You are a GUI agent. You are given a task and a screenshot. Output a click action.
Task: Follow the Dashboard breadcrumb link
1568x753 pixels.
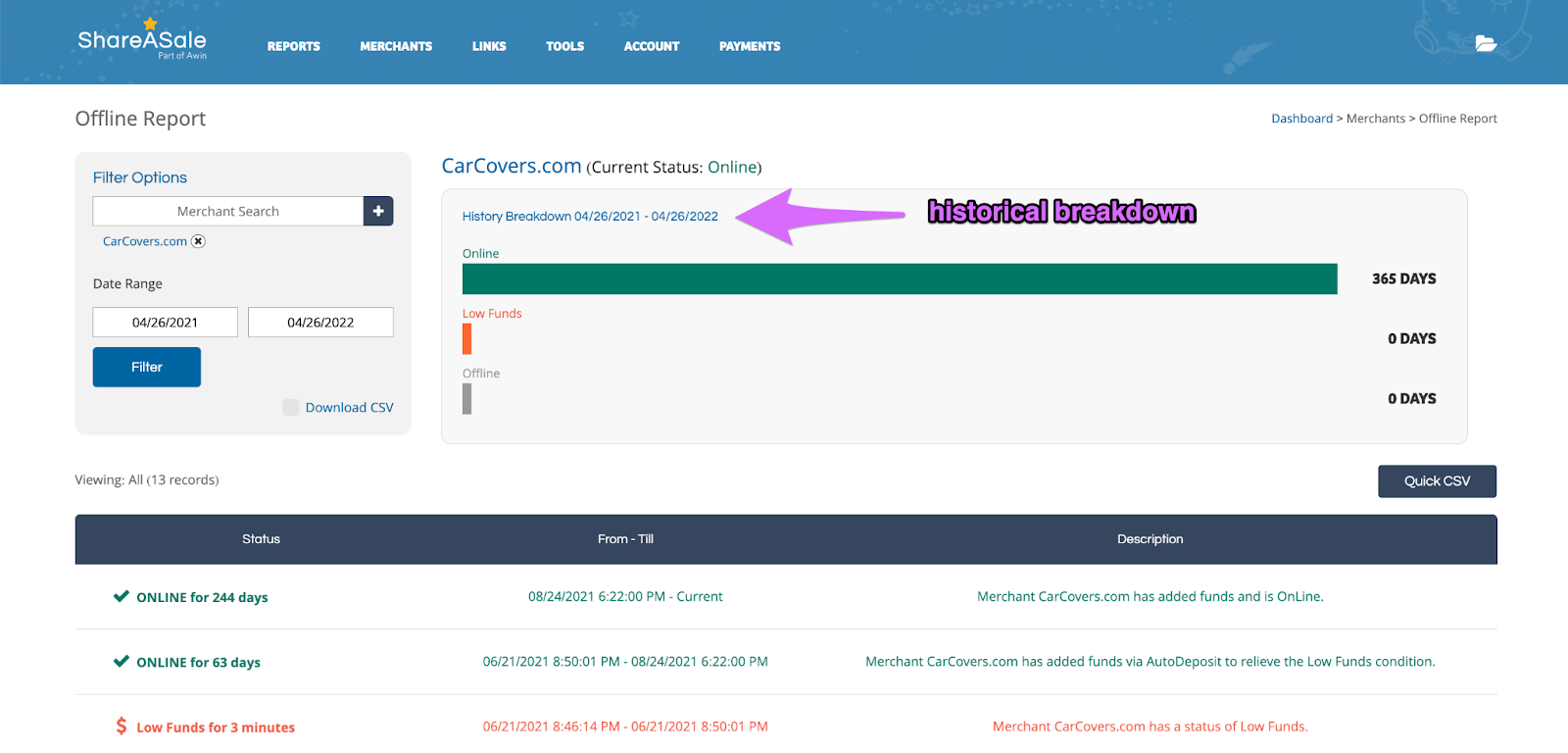[x=1301, y=119]
